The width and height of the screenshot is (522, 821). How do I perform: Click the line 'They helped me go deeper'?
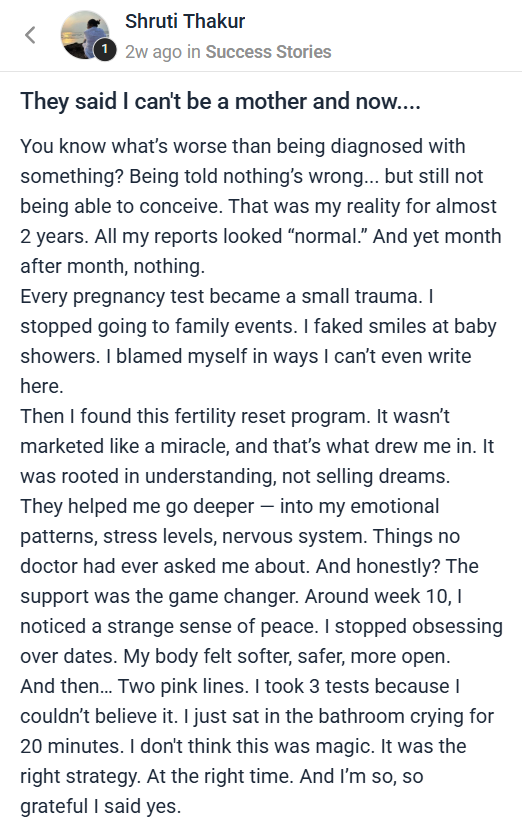[x=229, y=507]
